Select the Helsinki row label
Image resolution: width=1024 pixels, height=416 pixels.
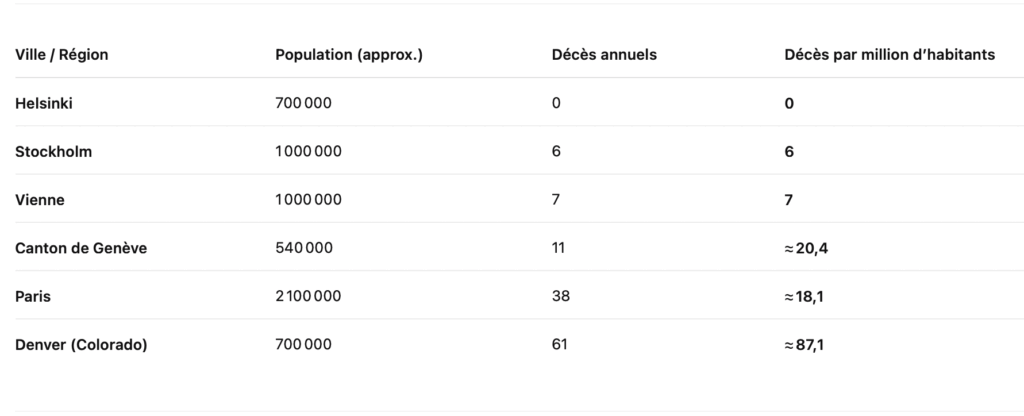(44, 103)
